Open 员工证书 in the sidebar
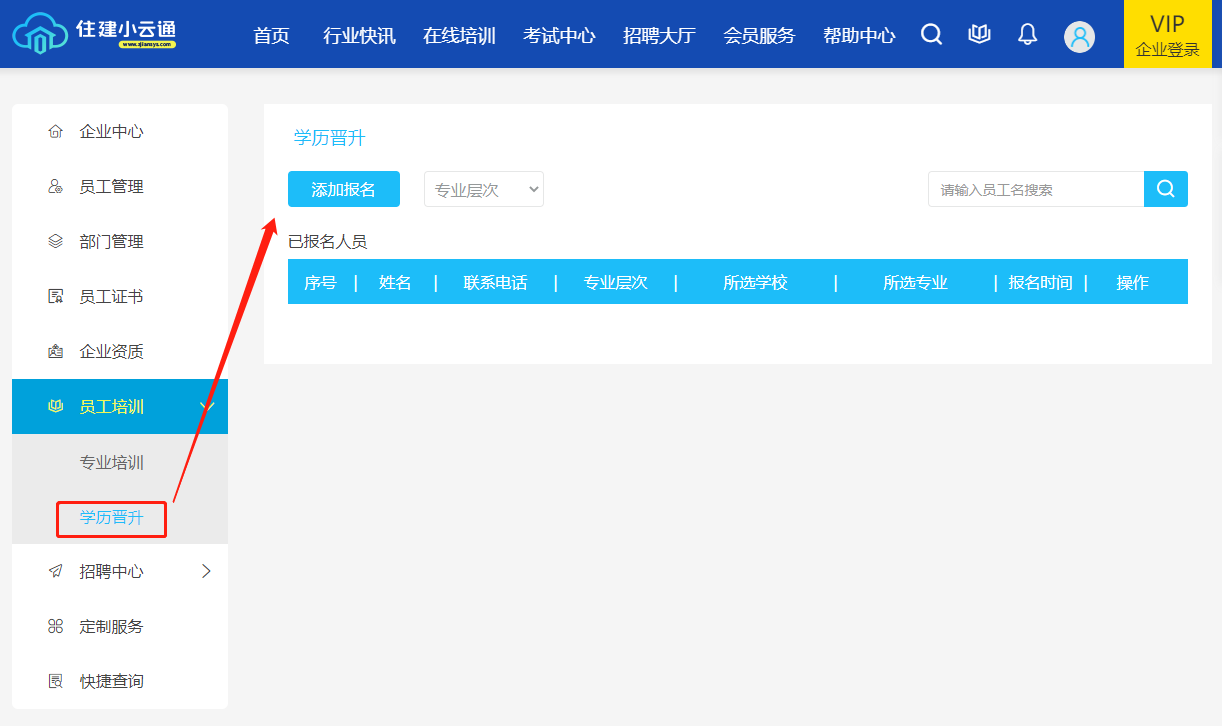This screenshot has height=726, width=1222. pyautogui.click(x=111, y=297)
